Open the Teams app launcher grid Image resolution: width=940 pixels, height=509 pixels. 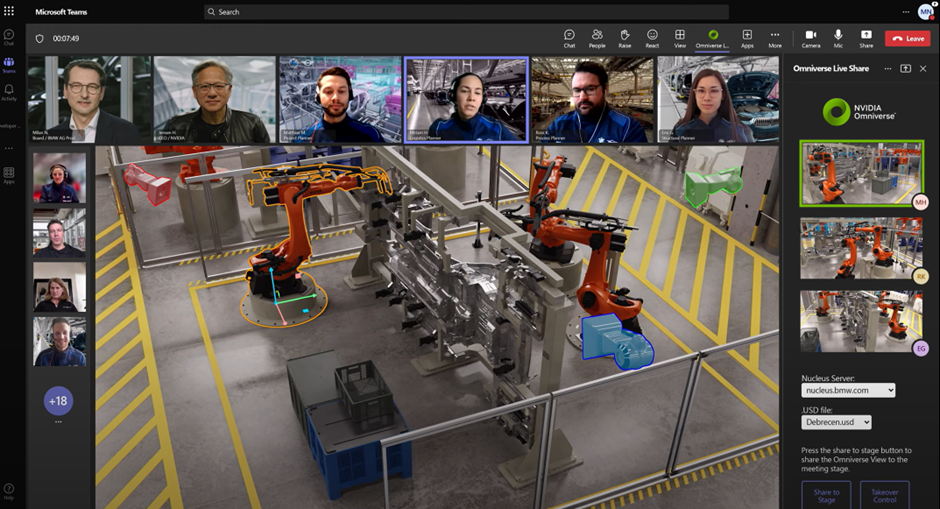tap(9, 11)
